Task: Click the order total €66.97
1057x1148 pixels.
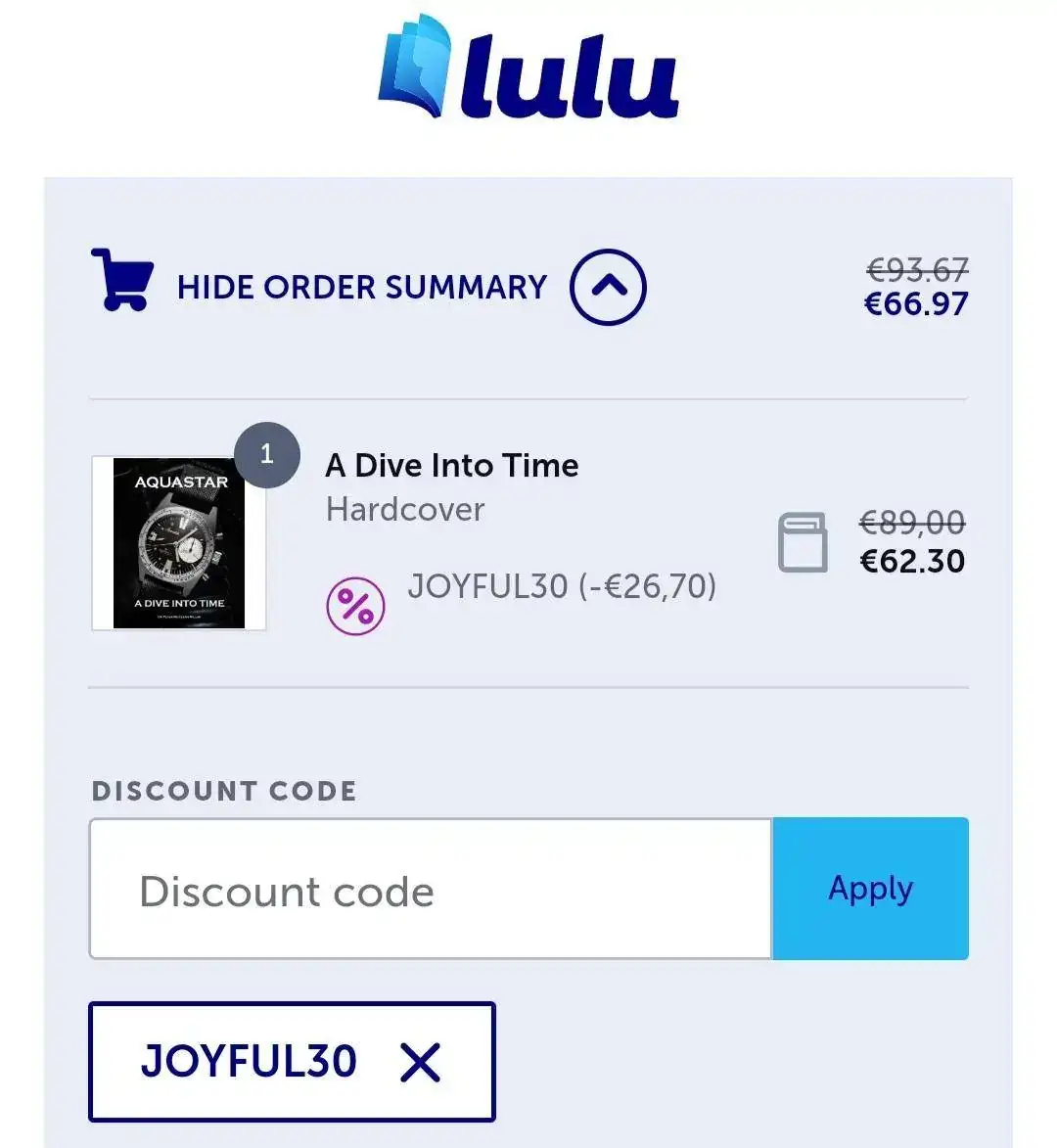Action: tap(916, 303)
